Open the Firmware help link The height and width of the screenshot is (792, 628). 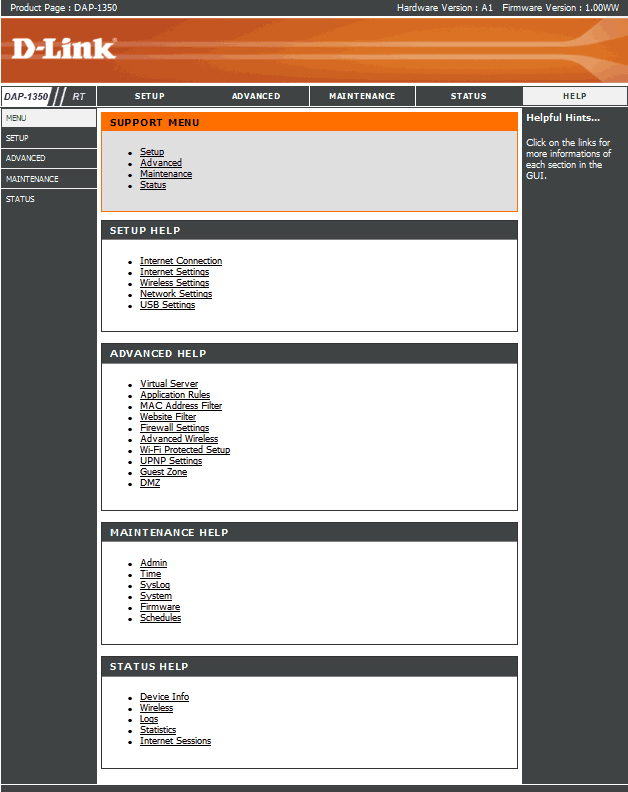pos(160,607)
